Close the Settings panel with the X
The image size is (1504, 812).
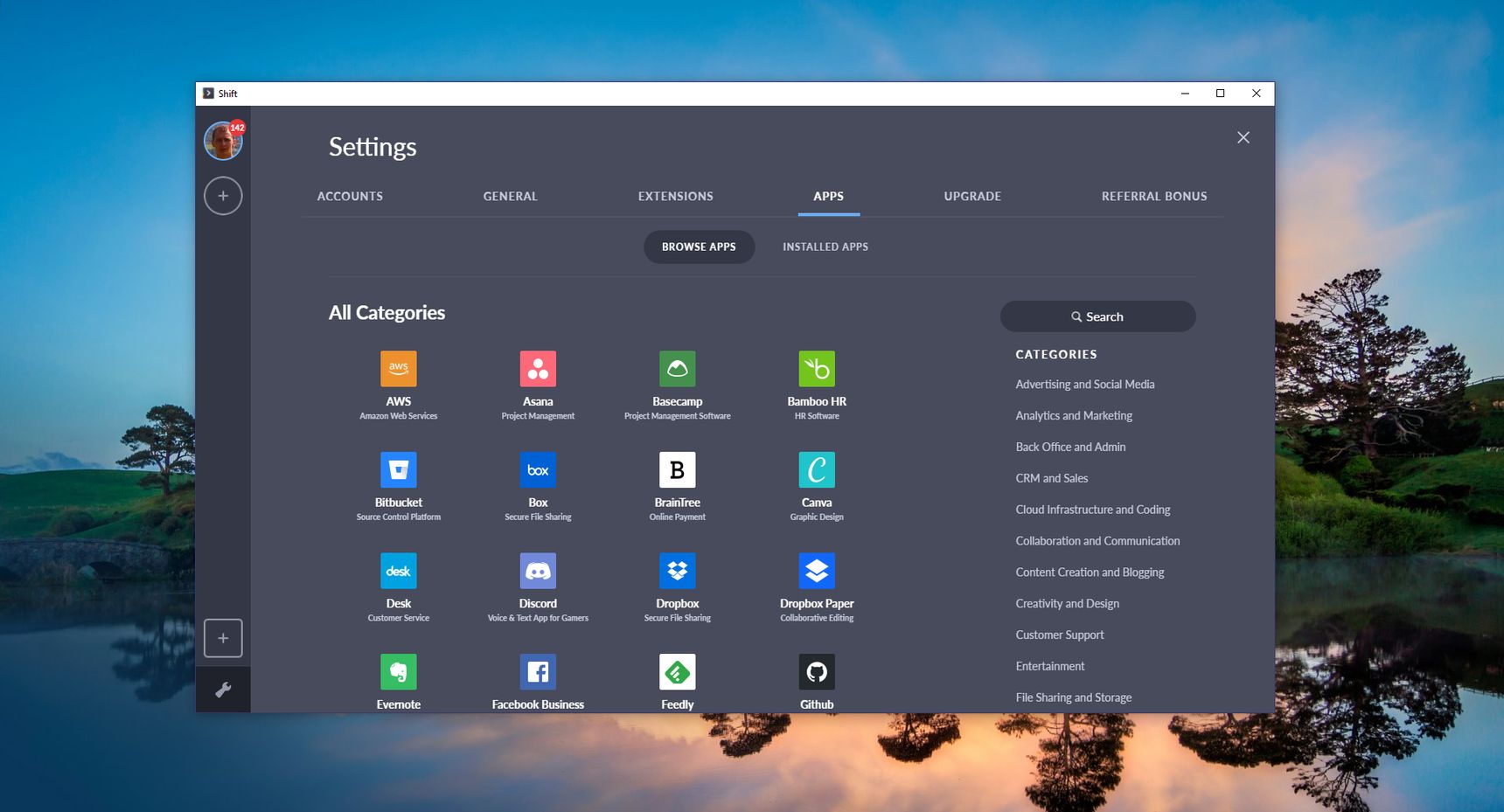1243,137
